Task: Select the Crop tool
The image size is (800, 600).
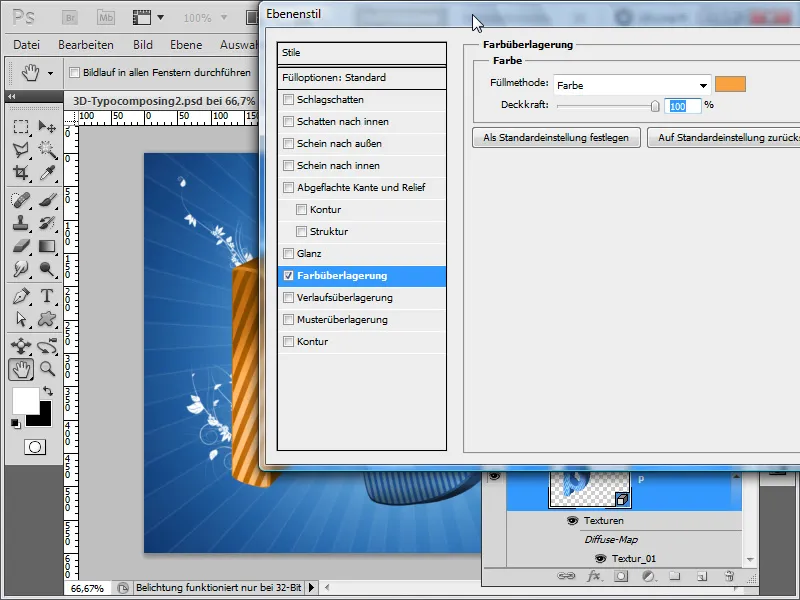Action: coord(21,173)
